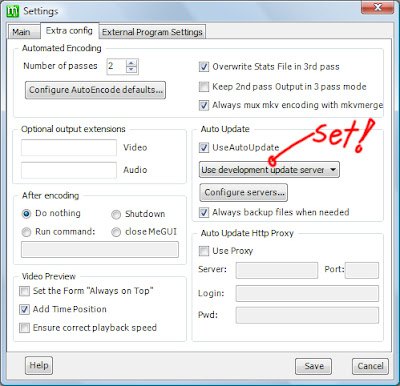Decrease the number of passes with the down arrow
The width and height of the screenshot is (400, 386).
(x=131, y=70)
